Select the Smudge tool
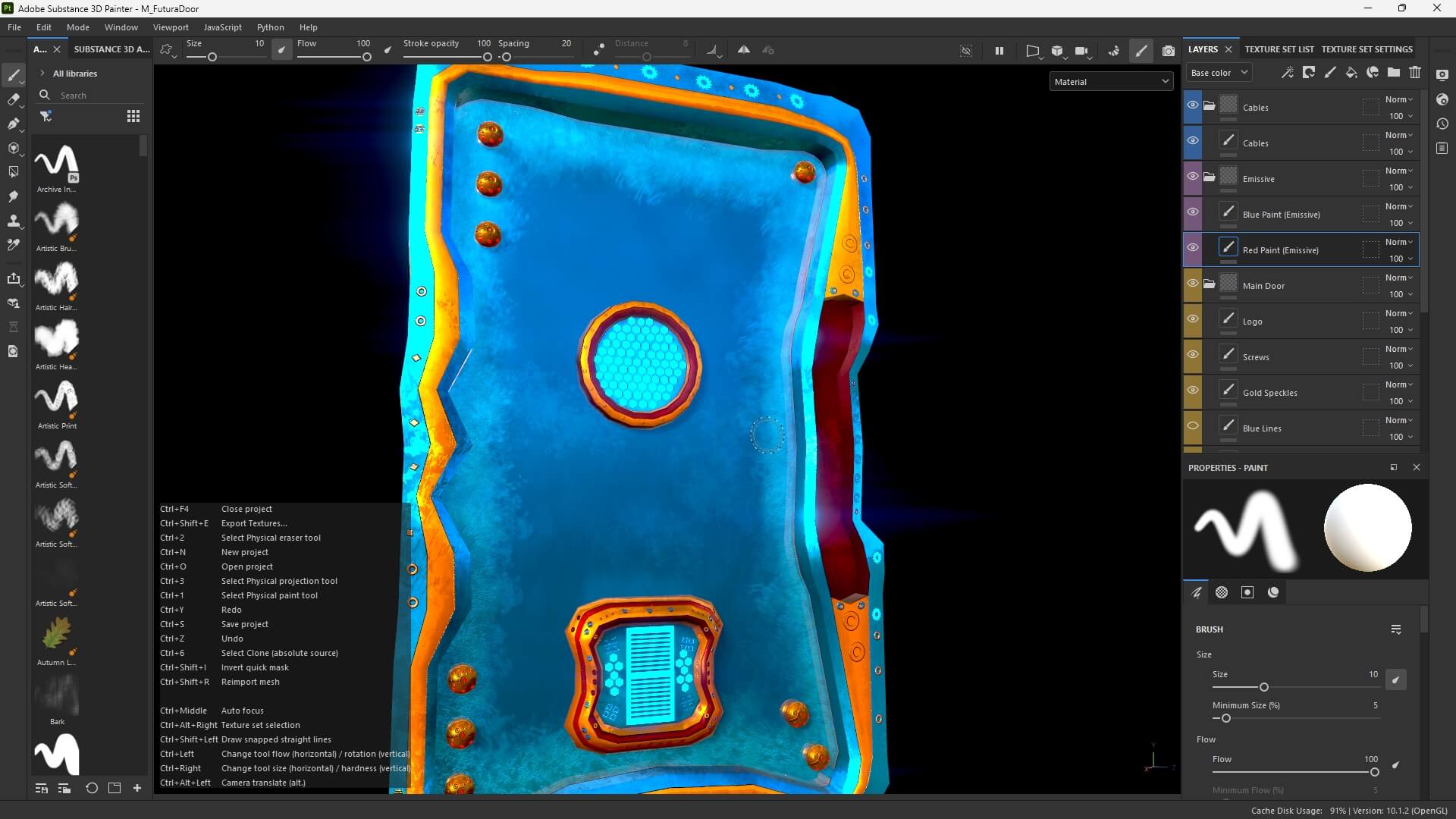This screenshot has width=1456, height=819. tap(13, 196)
